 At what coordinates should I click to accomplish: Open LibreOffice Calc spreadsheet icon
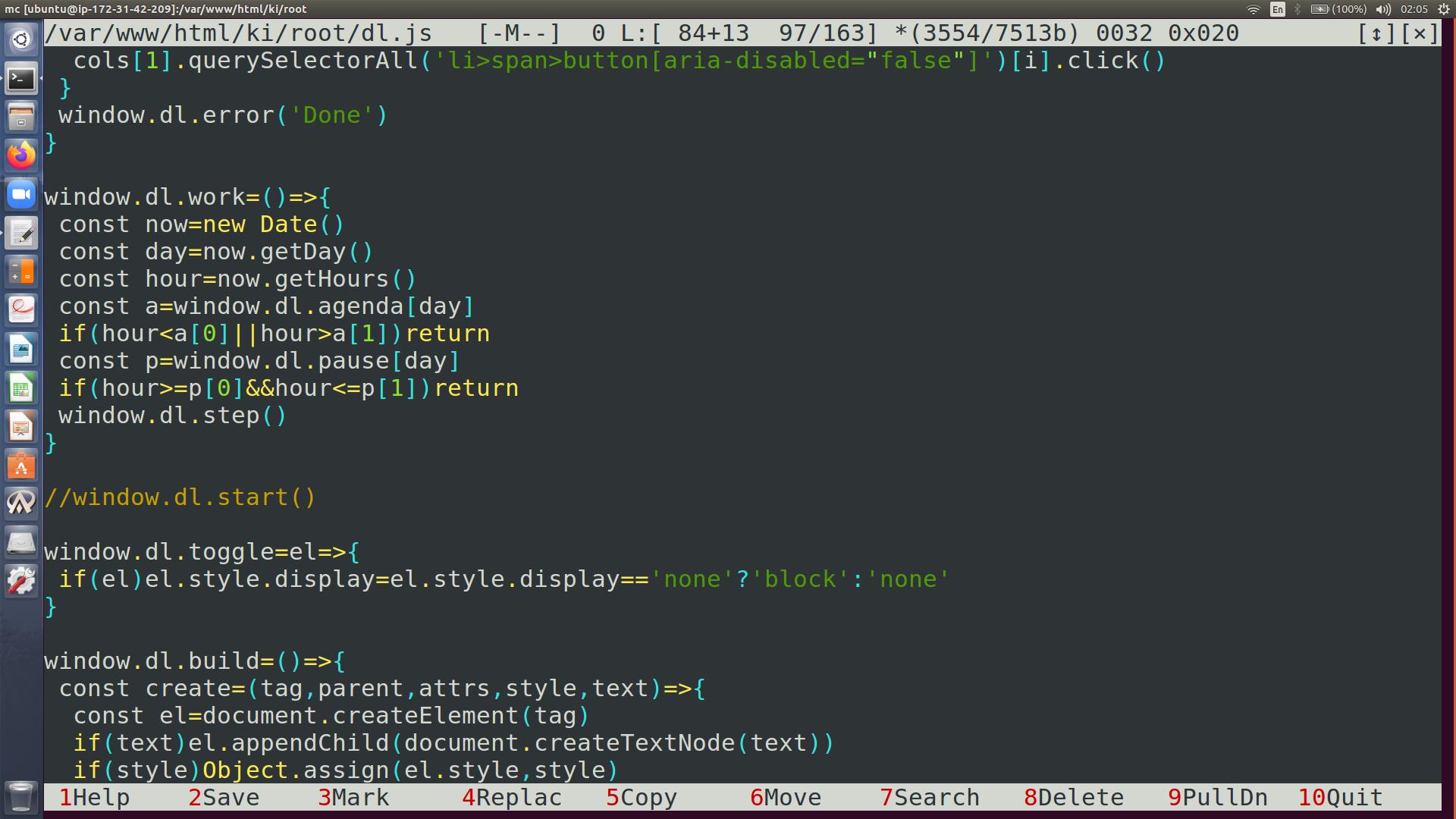point(21,388)
